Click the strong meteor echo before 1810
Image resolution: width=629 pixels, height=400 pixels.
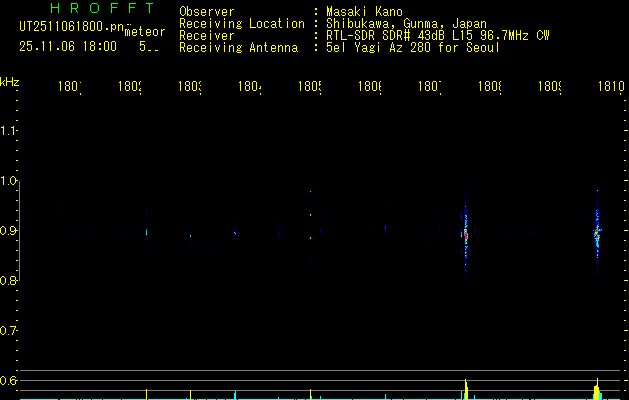pos(597,234)
